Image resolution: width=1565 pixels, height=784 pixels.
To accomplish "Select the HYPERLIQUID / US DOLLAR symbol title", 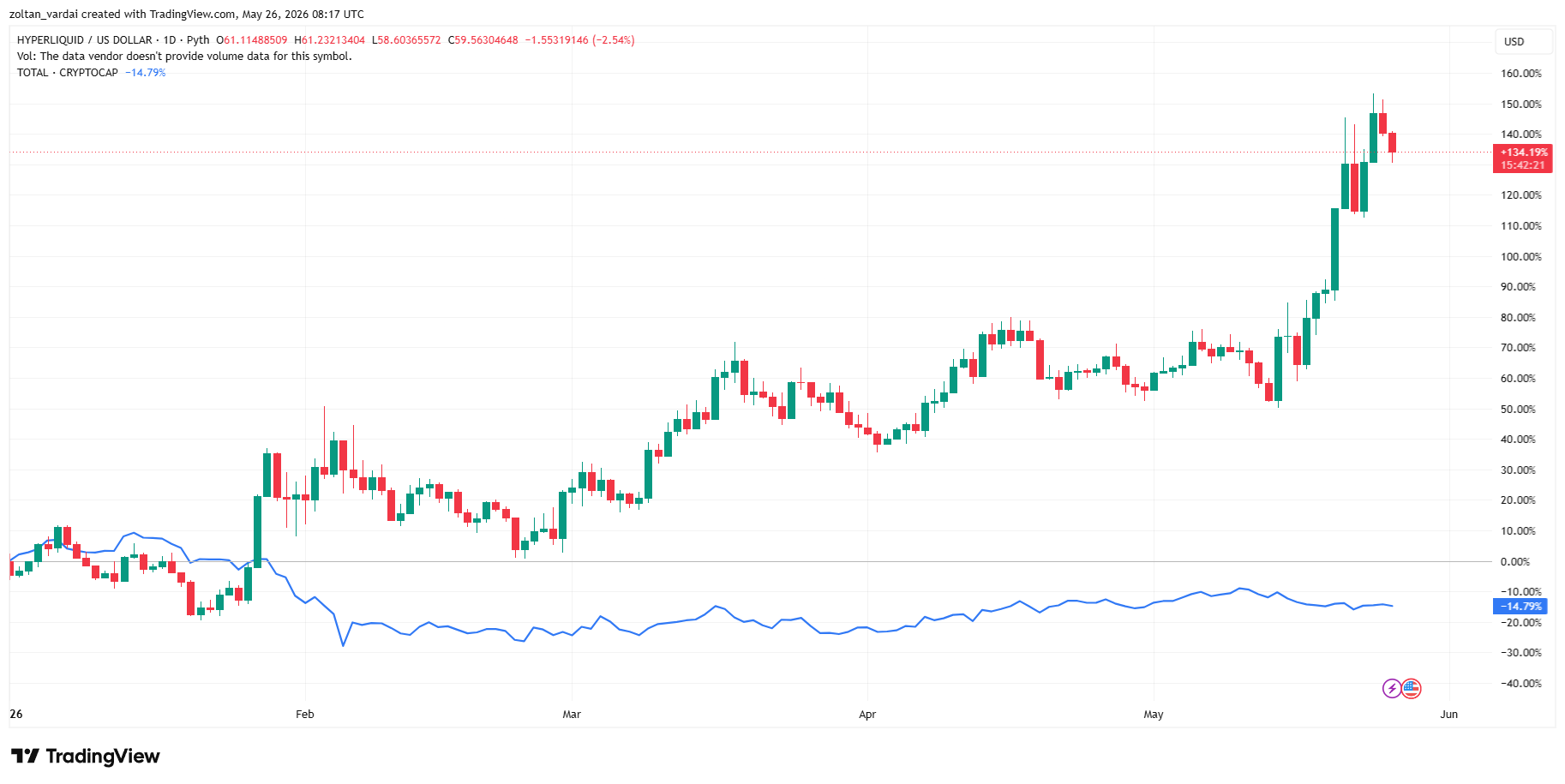I will [84, 40].
